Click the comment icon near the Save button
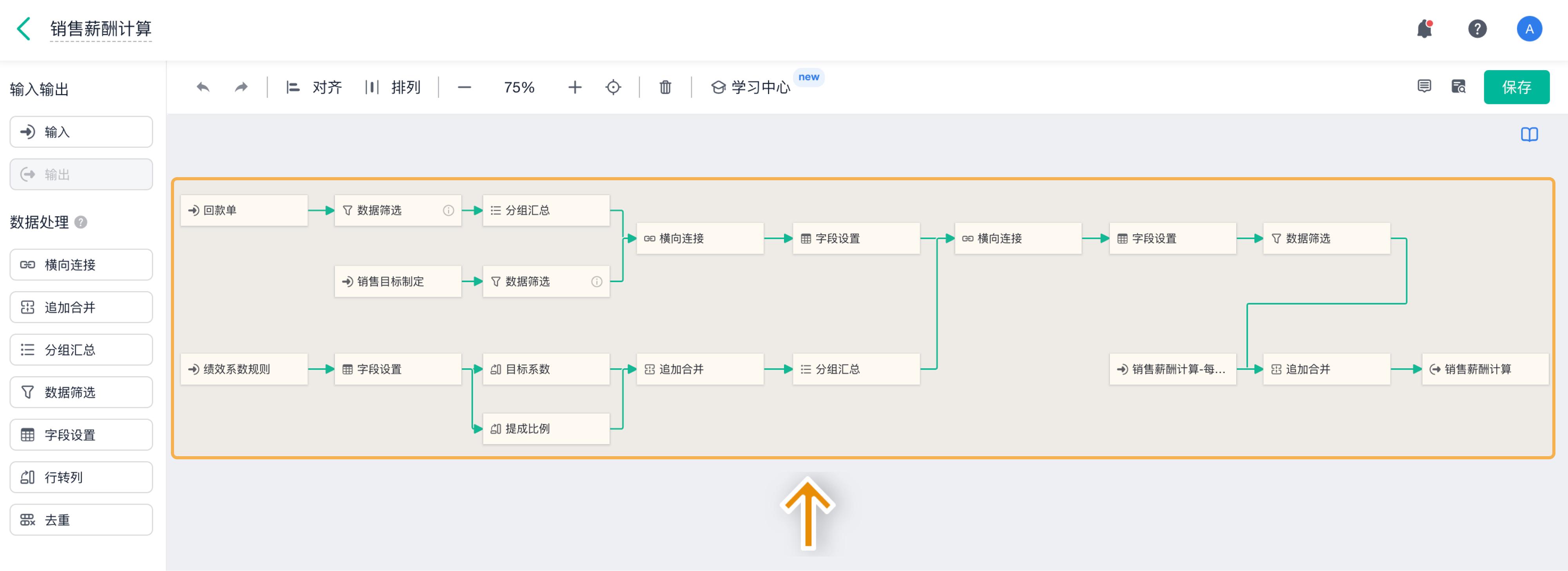The image size is (1568, 571). [1425, 87]
